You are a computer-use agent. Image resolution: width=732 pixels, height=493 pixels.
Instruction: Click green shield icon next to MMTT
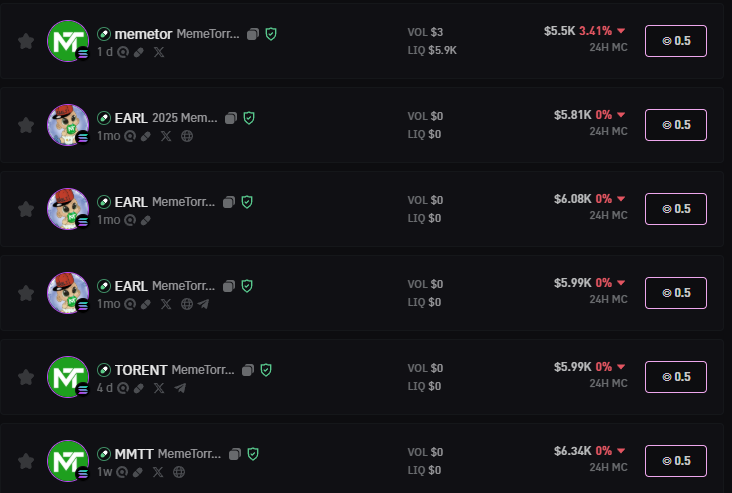(253, 454)
